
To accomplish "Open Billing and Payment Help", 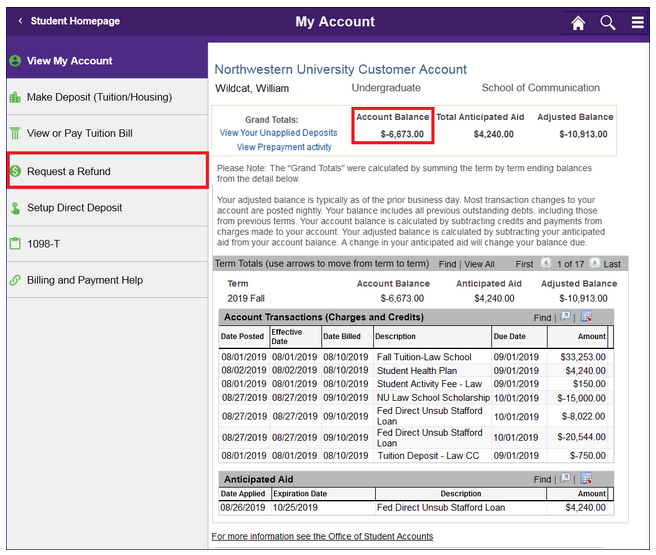I will 107,280.
